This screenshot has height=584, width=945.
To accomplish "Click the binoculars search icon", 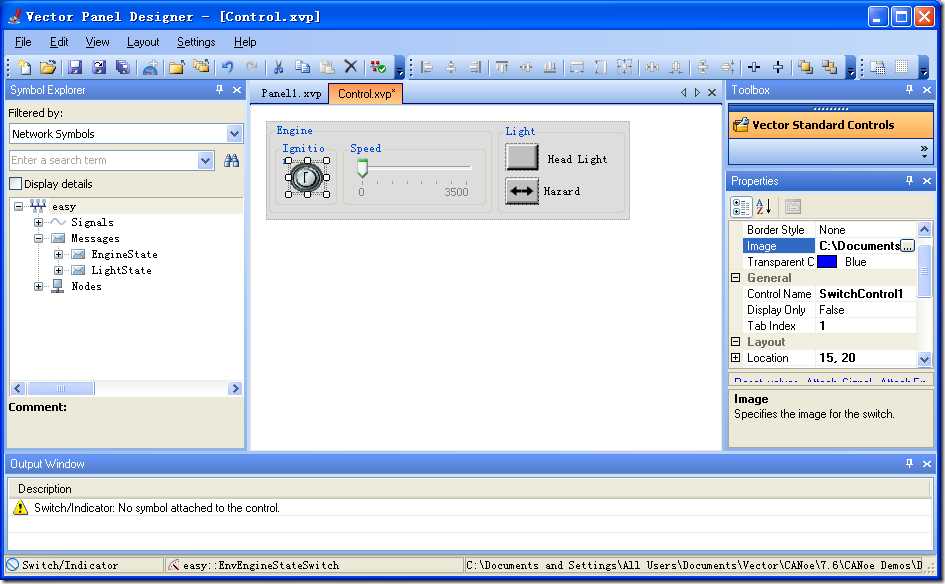I will 231,160.
